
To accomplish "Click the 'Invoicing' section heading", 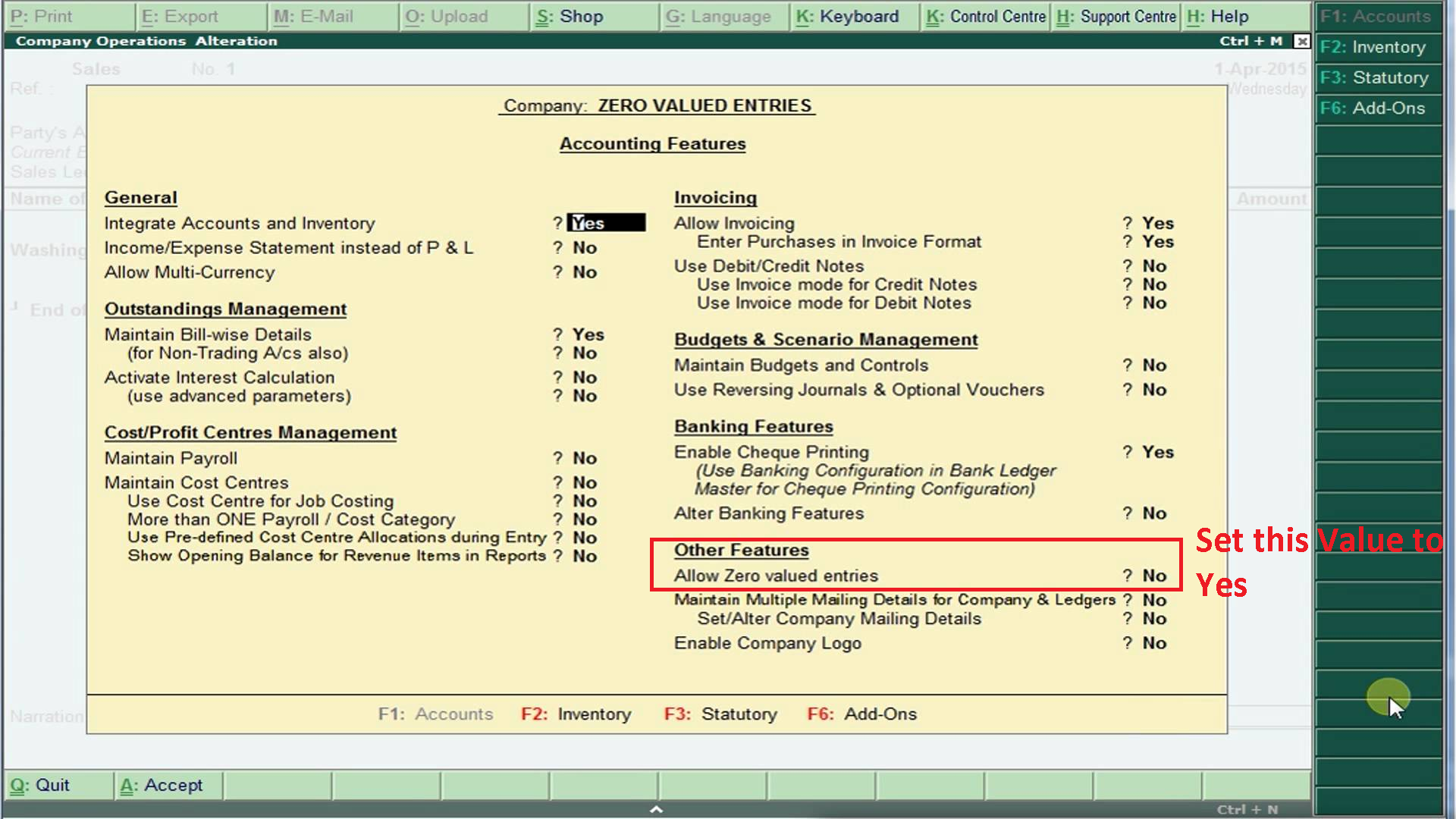I will pyautogui.click(x=715, y=198).
